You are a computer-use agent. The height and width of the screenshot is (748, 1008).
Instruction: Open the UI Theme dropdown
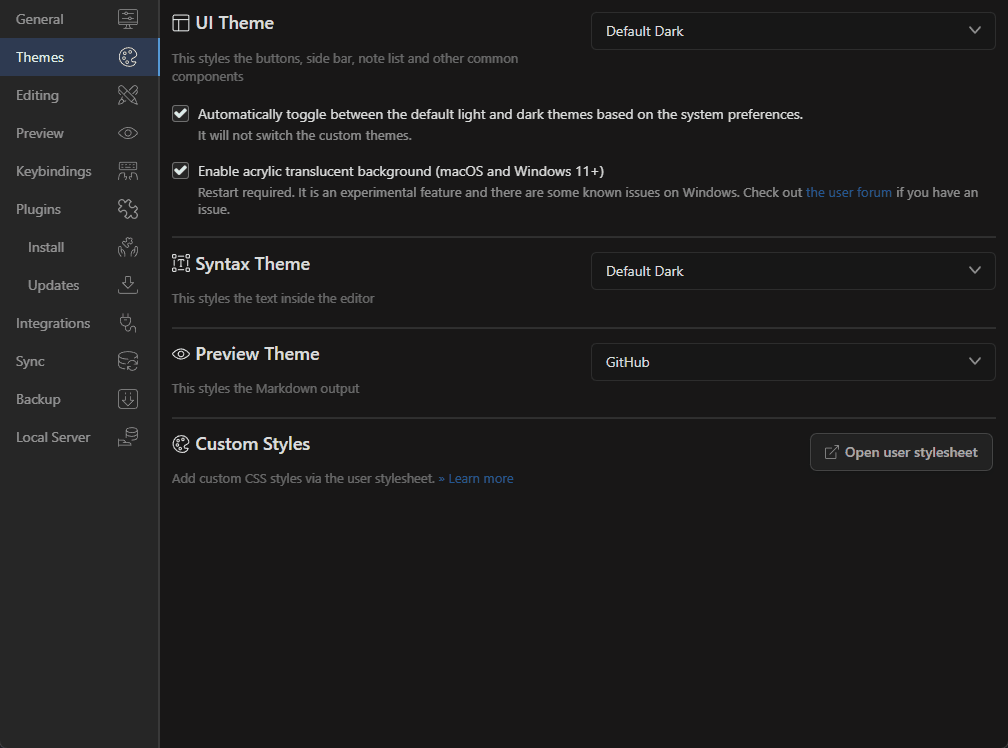pyautogui.click(x=793, y=31)
